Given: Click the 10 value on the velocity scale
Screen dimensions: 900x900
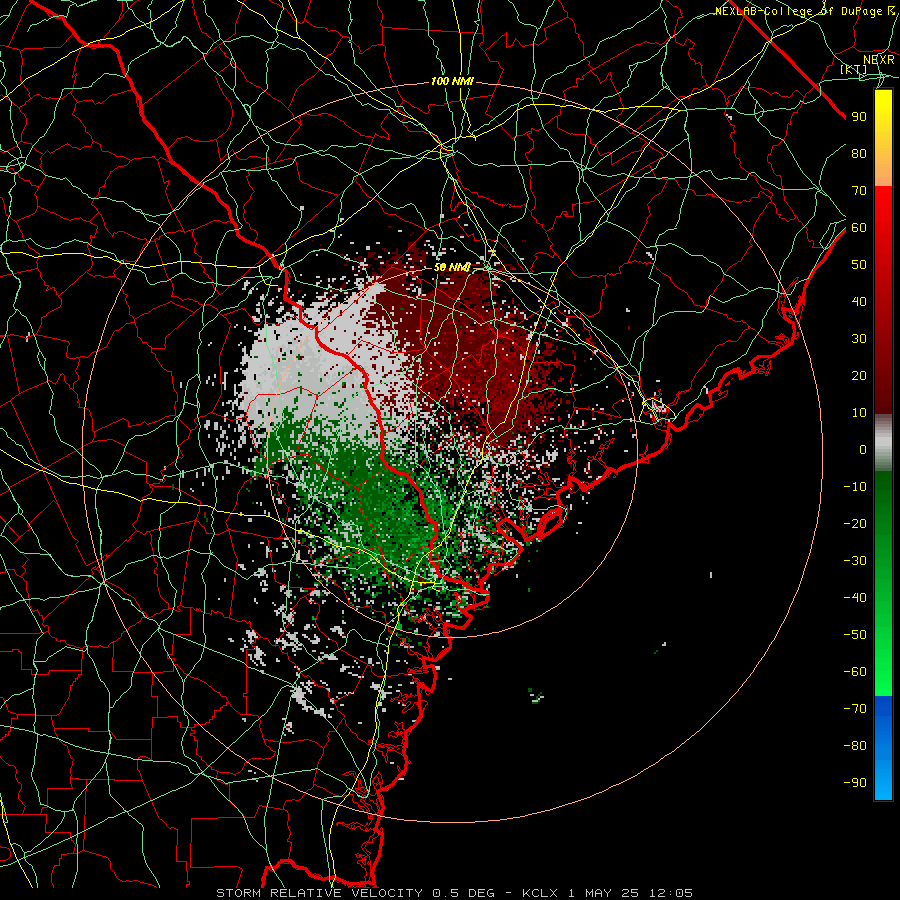Looking at the screenshot, I should click(x=859, y=413).
